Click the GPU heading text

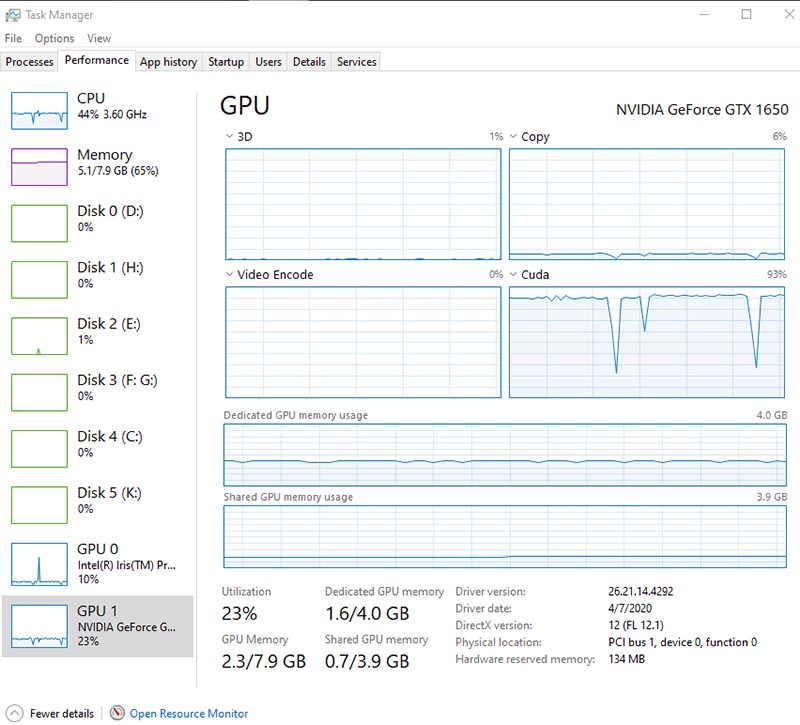coord(245,106)
